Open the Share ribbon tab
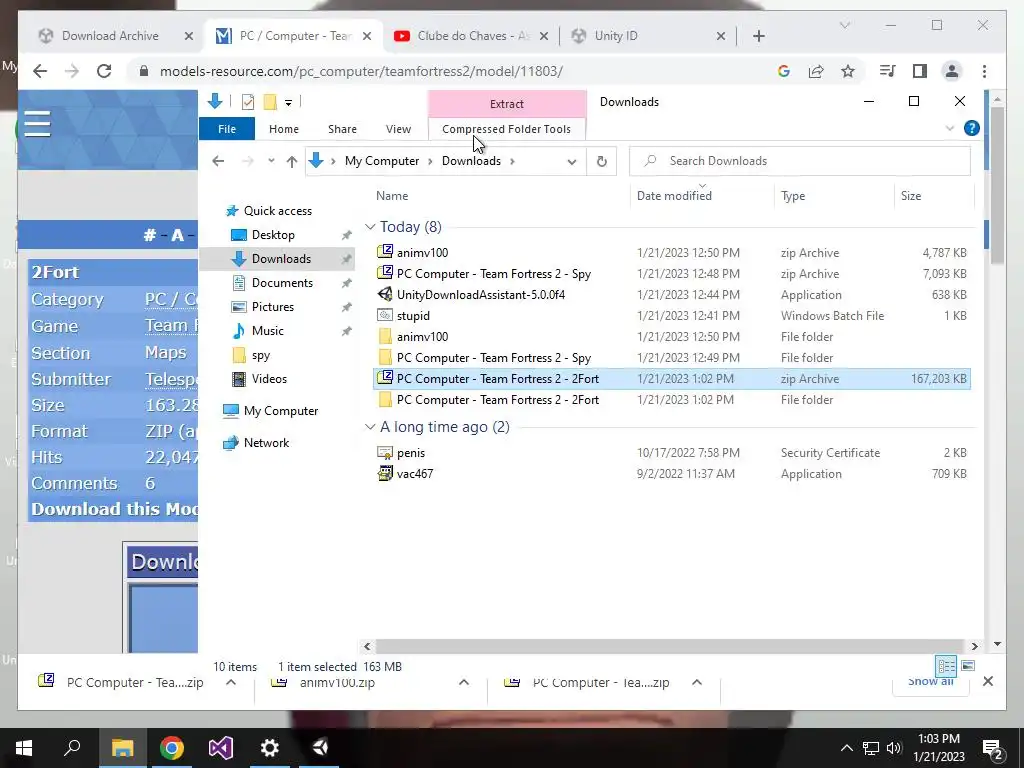This screenshot has height=768, width=1024. click(x=342, y=129)
